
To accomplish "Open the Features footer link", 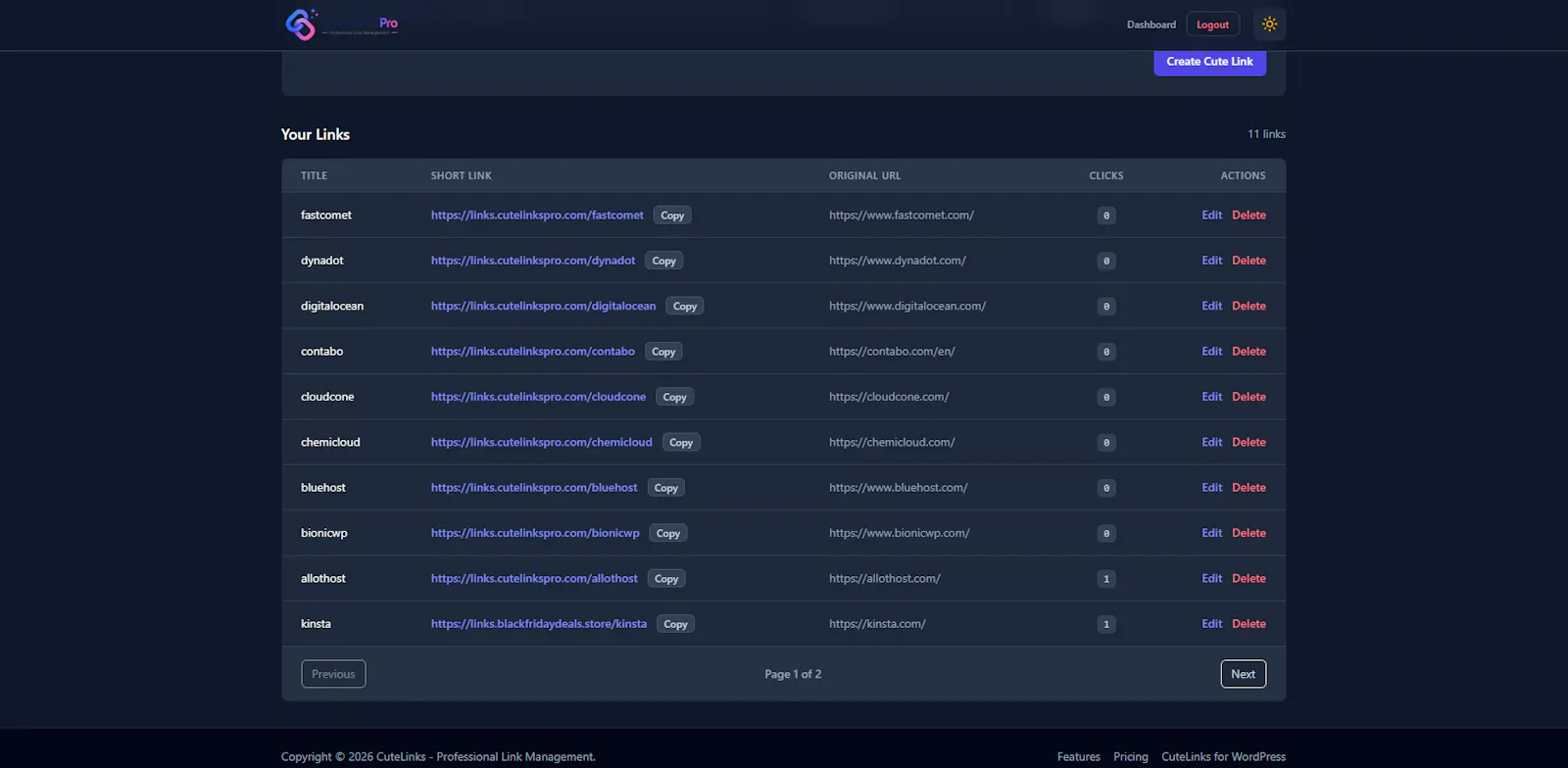I will click(x=1078, y=757).
